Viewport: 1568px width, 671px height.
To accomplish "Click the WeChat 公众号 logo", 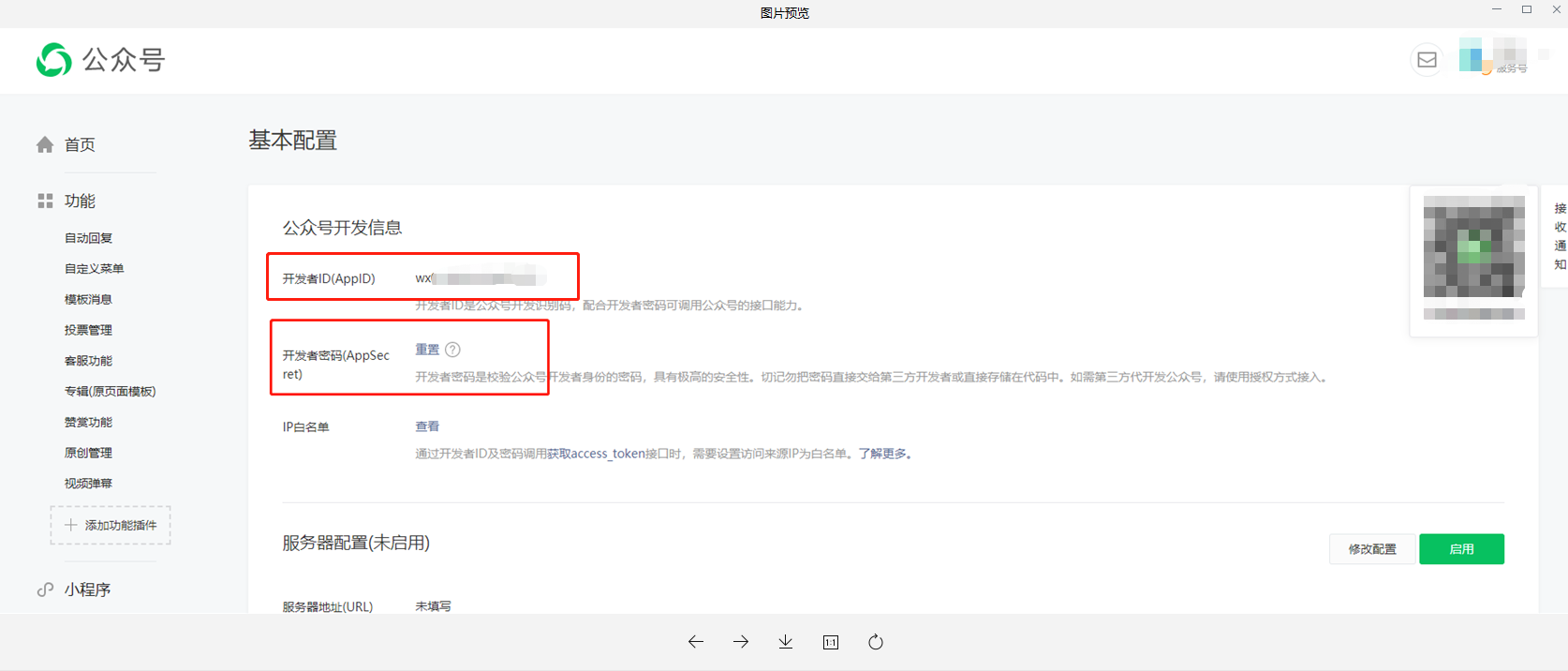I will point(100,60).
